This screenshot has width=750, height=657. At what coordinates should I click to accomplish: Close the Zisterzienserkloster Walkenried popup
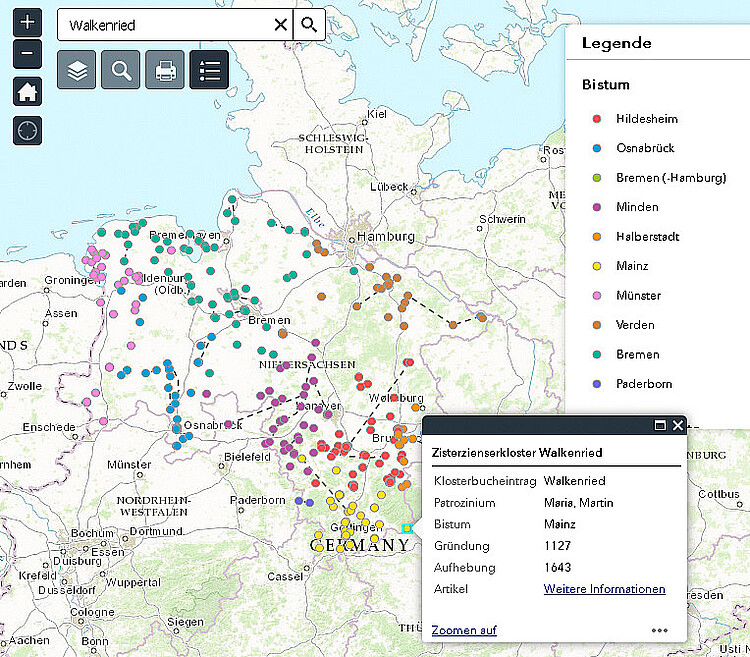click(677, 425)
